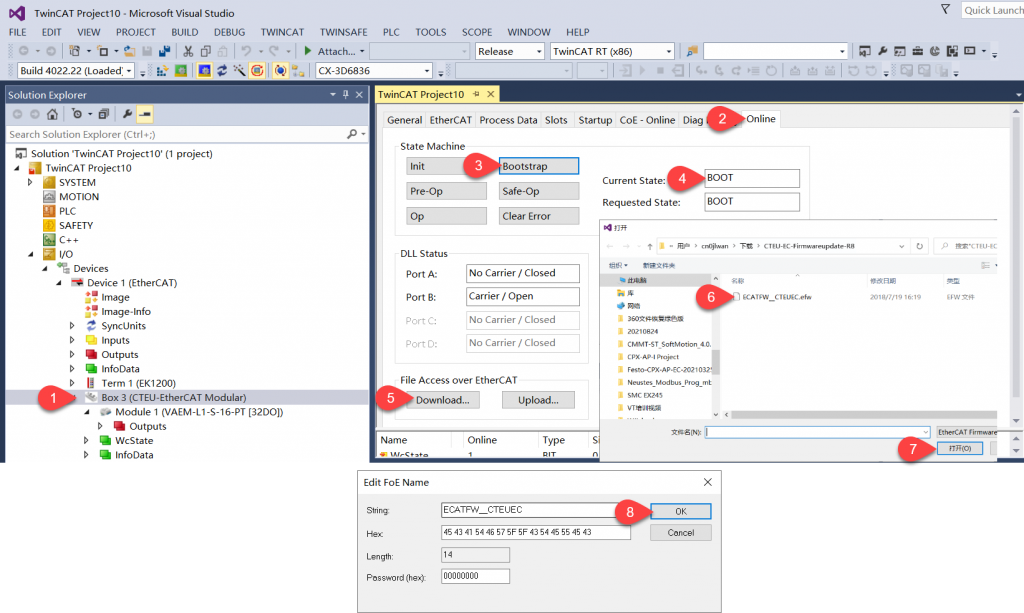
Task: Select Device 1 (EtherCAT) in tree
Action: 132,283
